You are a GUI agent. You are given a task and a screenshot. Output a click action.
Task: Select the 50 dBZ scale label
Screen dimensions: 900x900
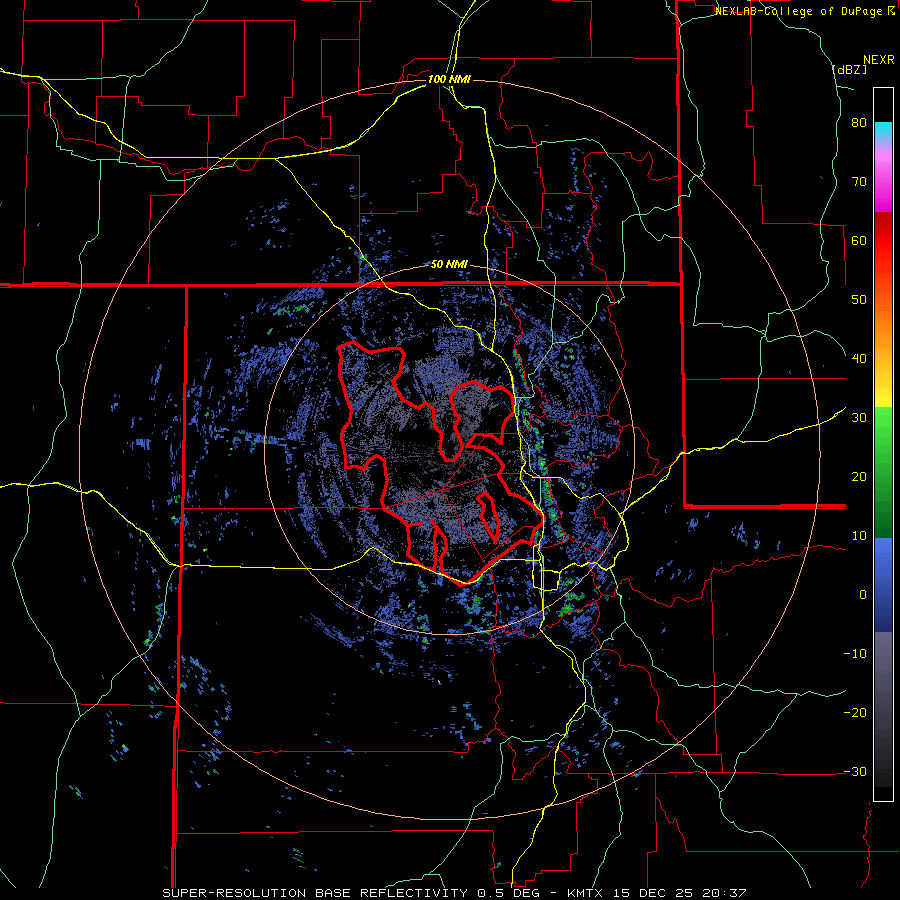pyautogui.click(x=859, y=300)
